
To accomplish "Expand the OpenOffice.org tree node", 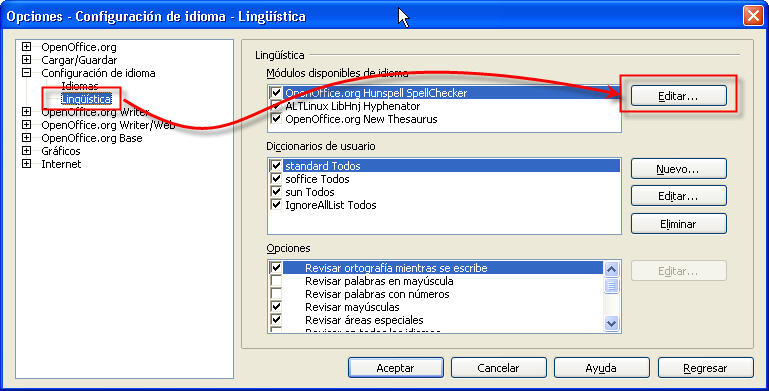I will click(x=26, y=47).
